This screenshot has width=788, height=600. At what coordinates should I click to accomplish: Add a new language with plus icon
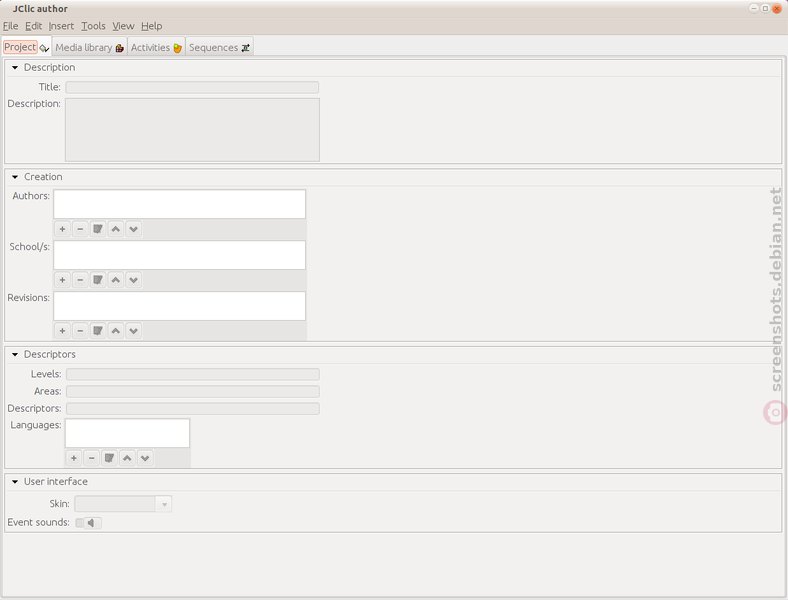point(74,458)
